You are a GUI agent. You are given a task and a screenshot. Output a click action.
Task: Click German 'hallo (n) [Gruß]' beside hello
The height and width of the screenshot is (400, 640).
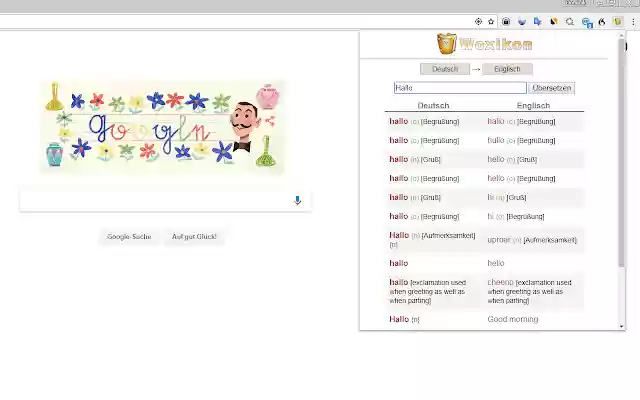pyautogui.click(x=415, y=159)
